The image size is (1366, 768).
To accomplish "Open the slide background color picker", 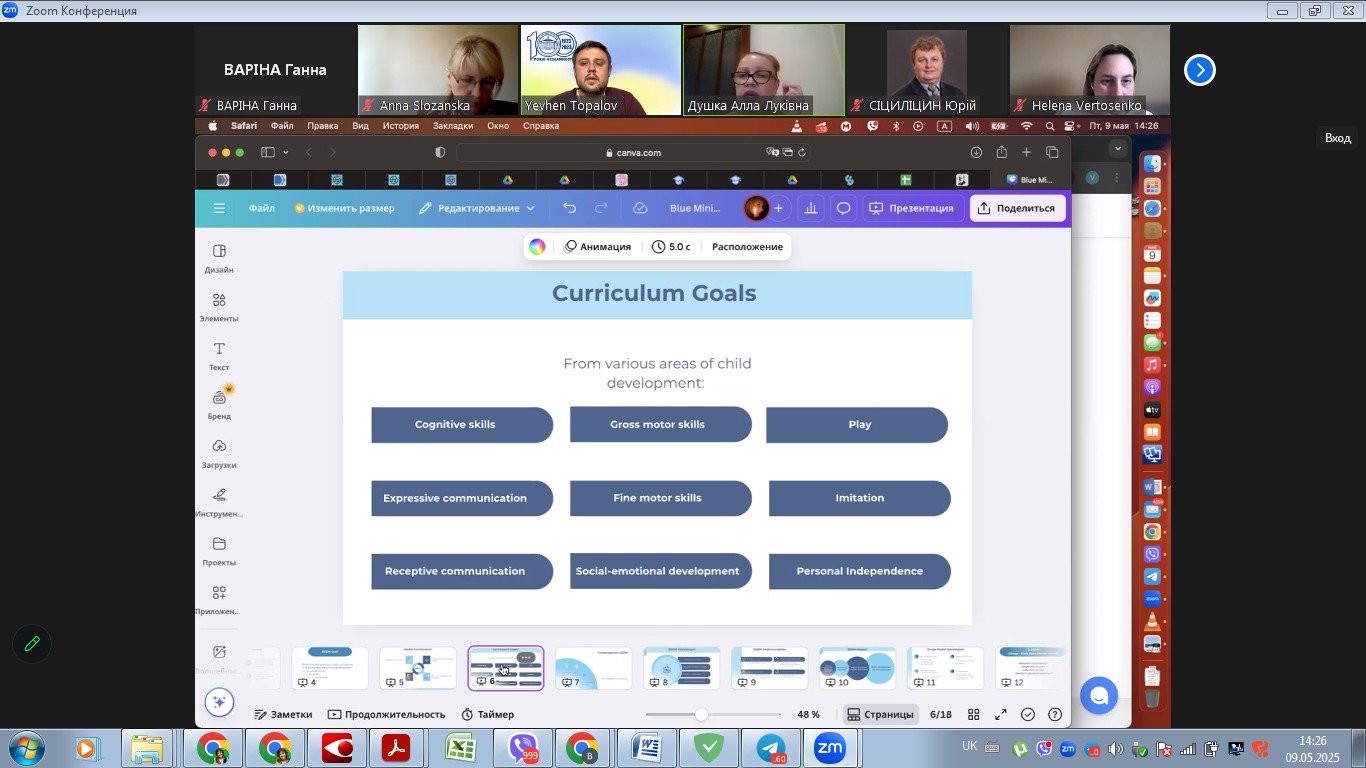I will tap(537, 247).
